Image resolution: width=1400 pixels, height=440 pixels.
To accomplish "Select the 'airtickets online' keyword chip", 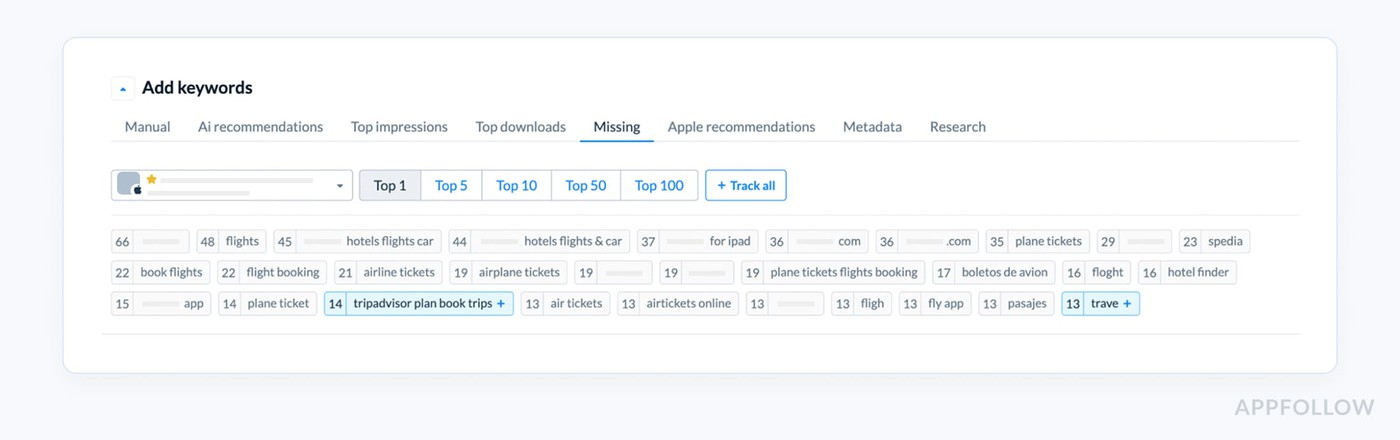I will pos(678,303).
